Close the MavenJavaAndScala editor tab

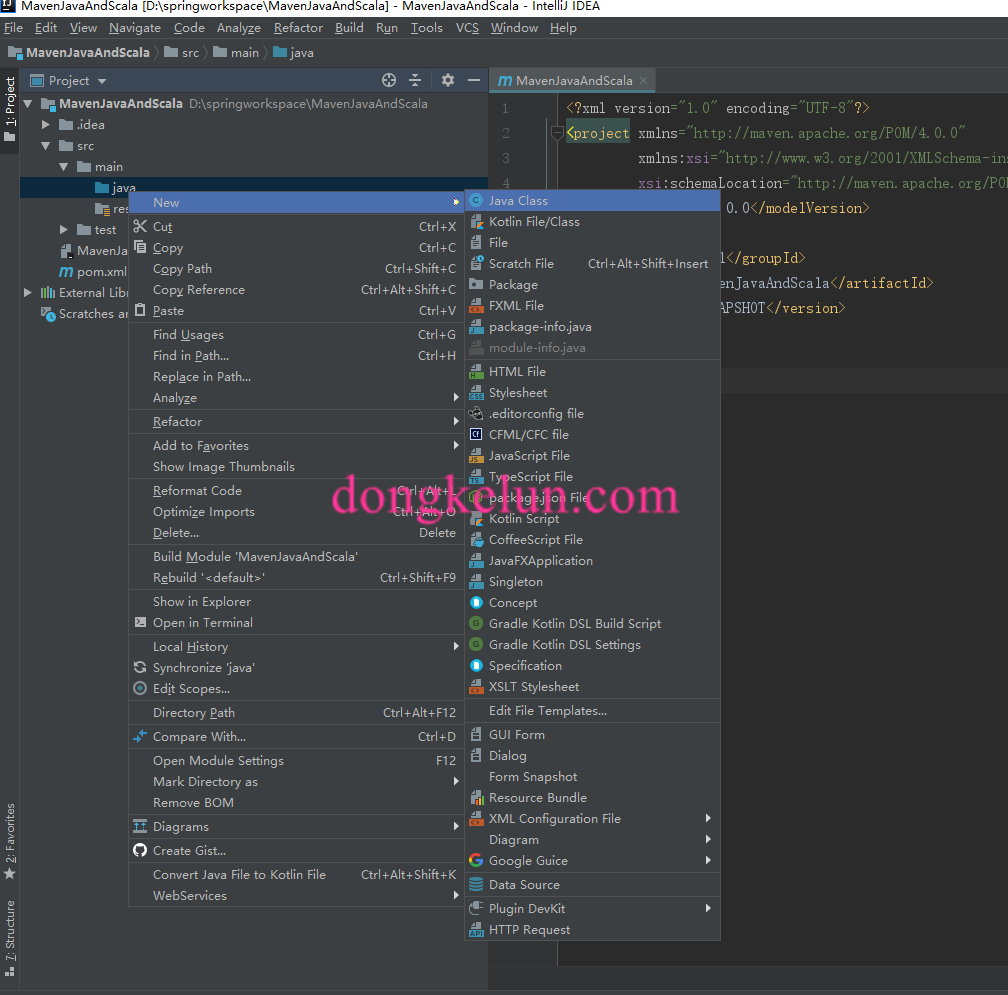point(643,80)
